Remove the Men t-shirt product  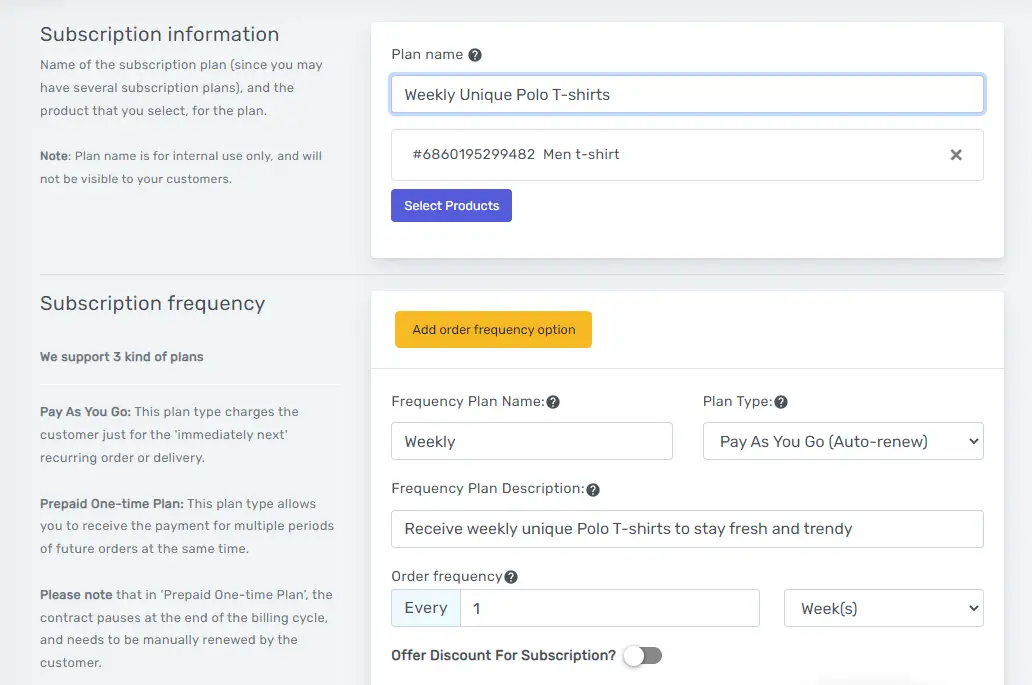pyautogui.click(x=956, y=155)
